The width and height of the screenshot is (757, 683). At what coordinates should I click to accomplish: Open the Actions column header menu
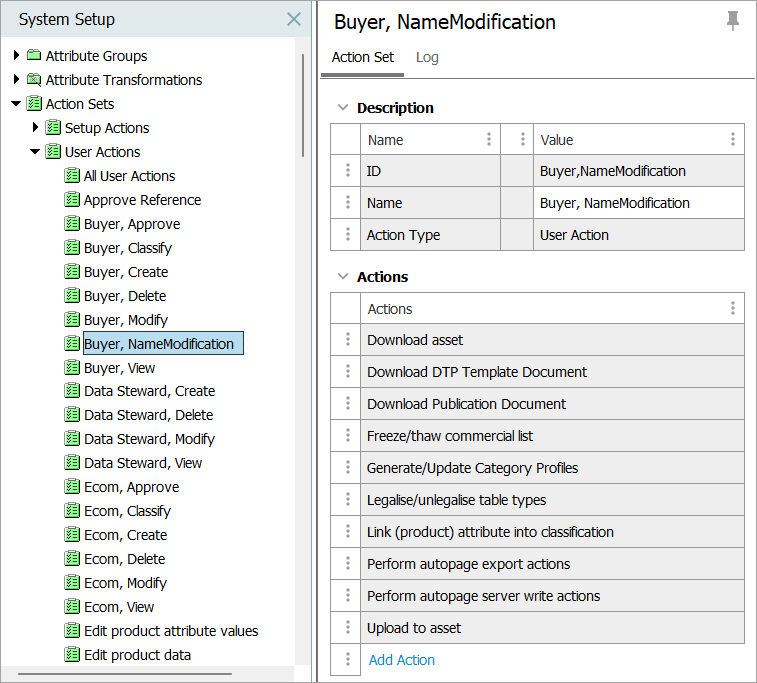[732, 309]
